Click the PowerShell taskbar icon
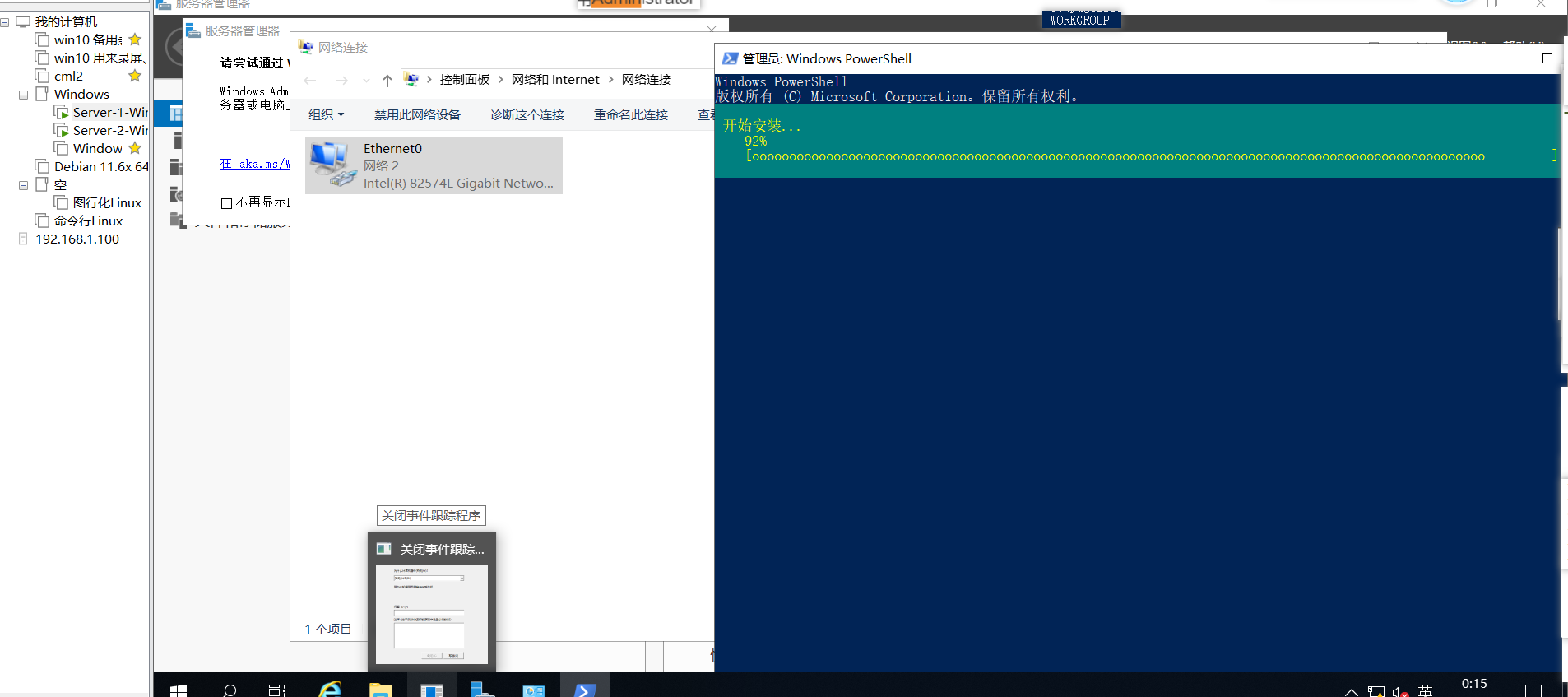The height and width of the screenshot is (697, 1568). 585,690
